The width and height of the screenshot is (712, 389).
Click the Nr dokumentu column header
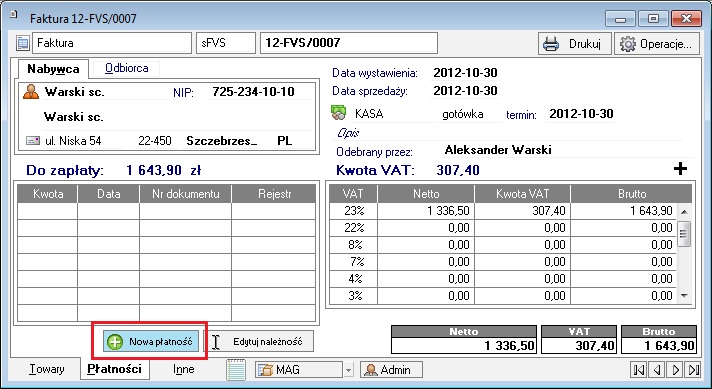185,194
